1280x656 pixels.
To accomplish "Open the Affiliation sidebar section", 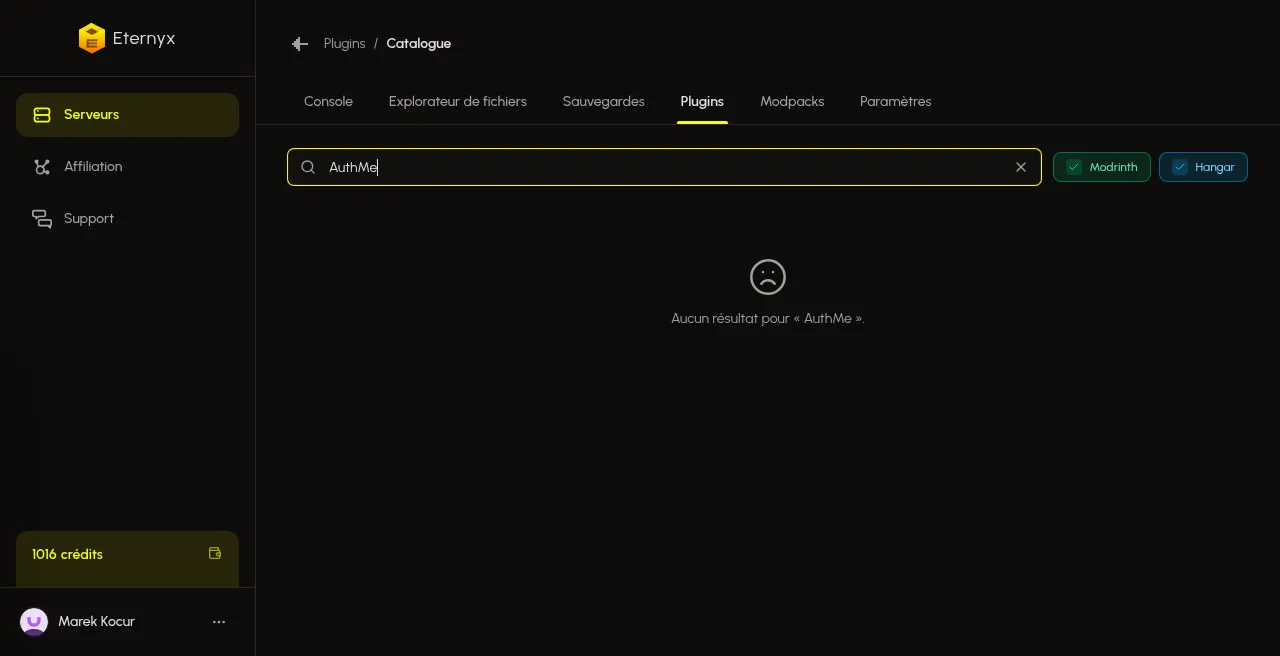I will [x=127, y=167].
